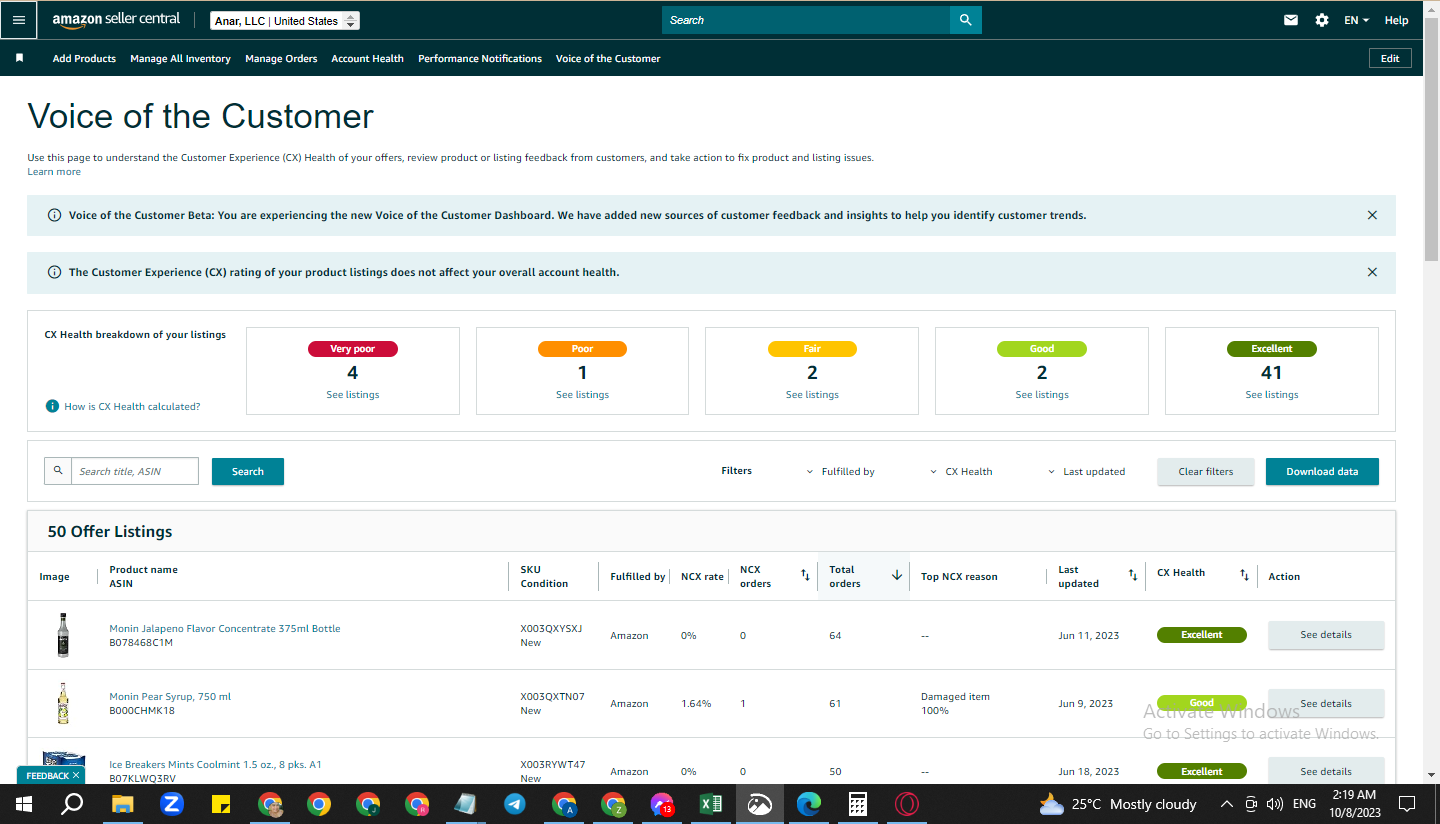
Task: Focus the Search title, ASIN field
Action: (x=135, y=471)
